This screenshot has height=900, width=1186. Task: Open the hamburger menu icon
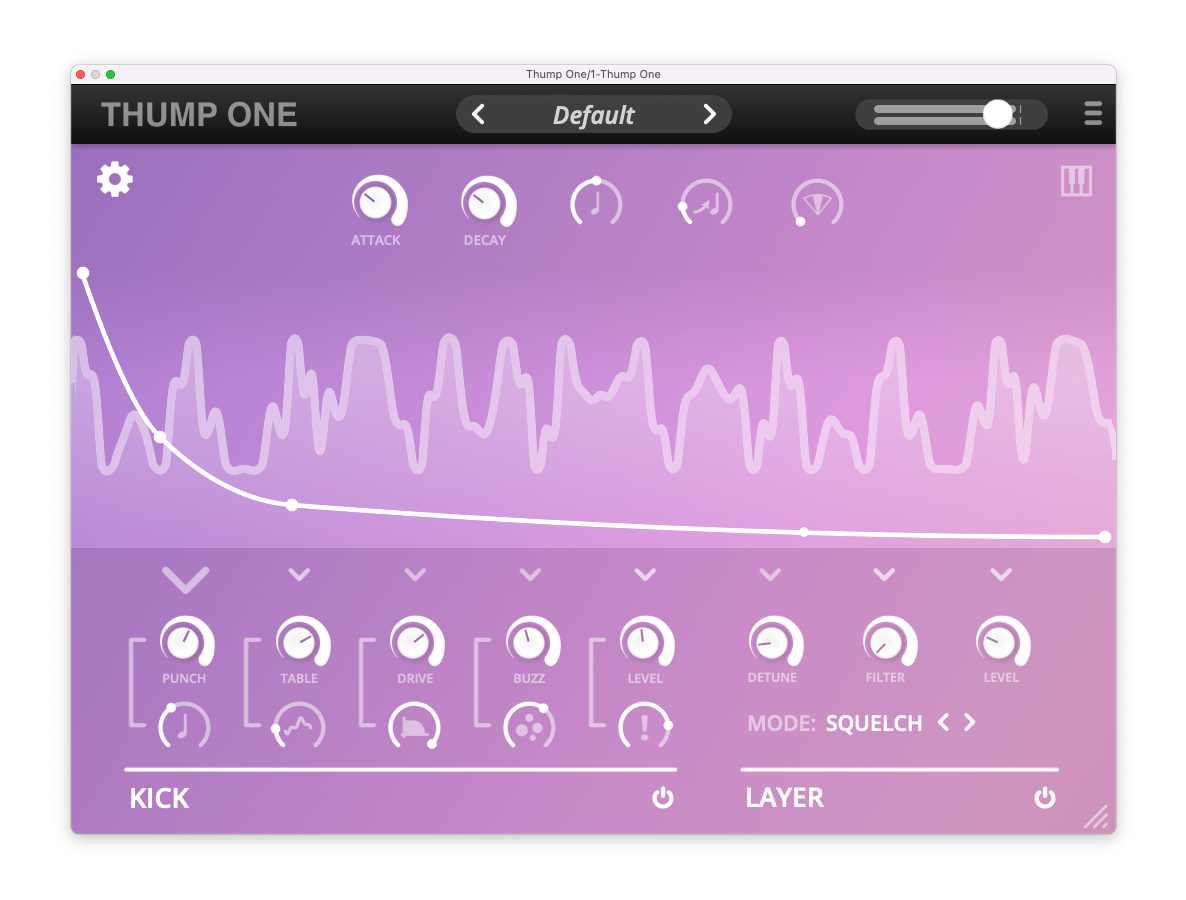[1092, 113]
